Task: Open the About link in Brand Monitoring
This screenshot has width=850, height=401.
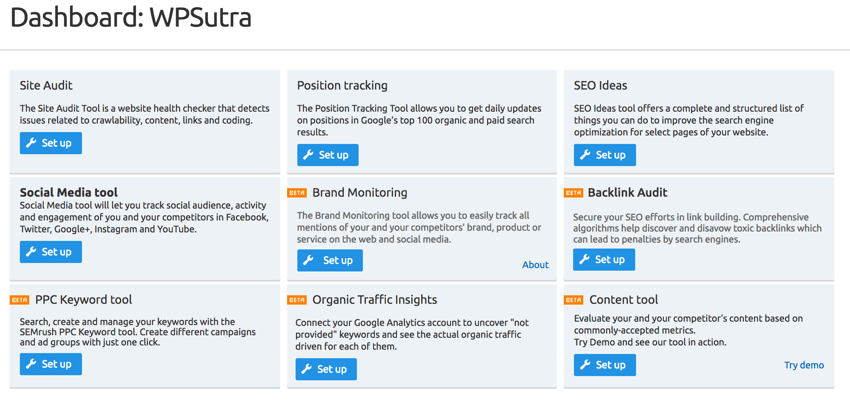Action: 536,264
